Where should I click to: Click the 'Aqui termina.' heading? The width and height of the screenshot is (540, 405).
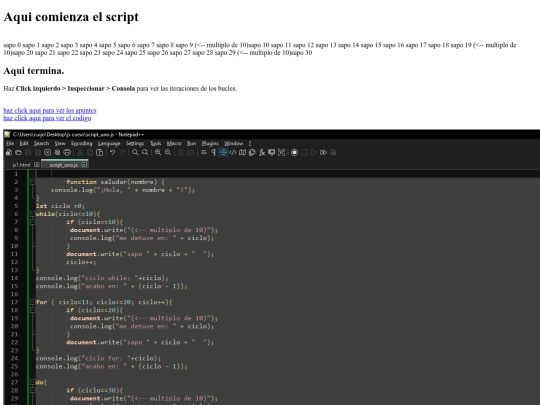coord(34,71)
